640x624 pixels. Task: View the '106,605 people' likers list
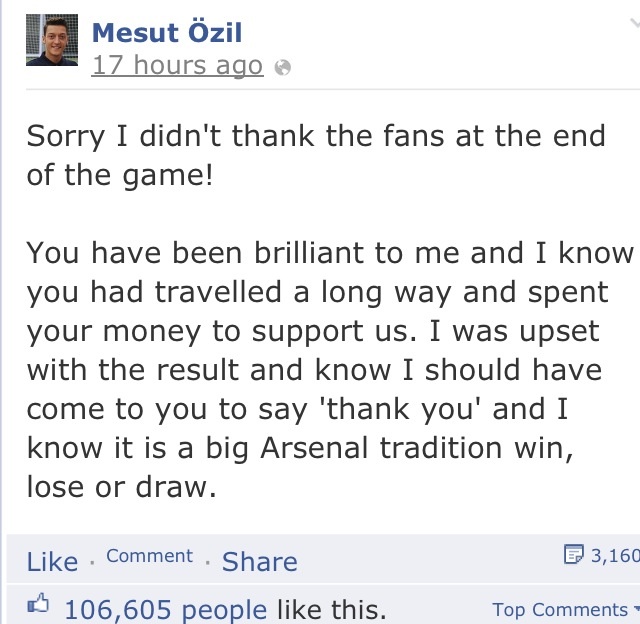[x=166, y=609]
